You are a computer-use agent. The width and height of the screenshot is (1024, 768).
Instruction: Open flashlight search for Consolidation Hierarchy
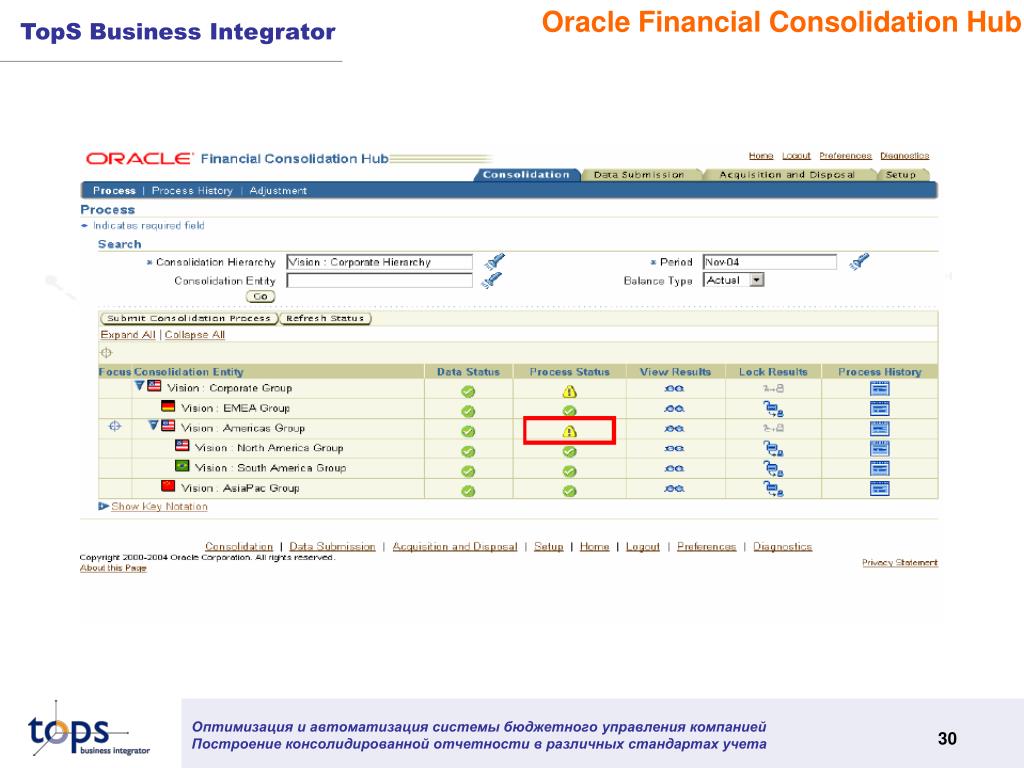(494, 261)
